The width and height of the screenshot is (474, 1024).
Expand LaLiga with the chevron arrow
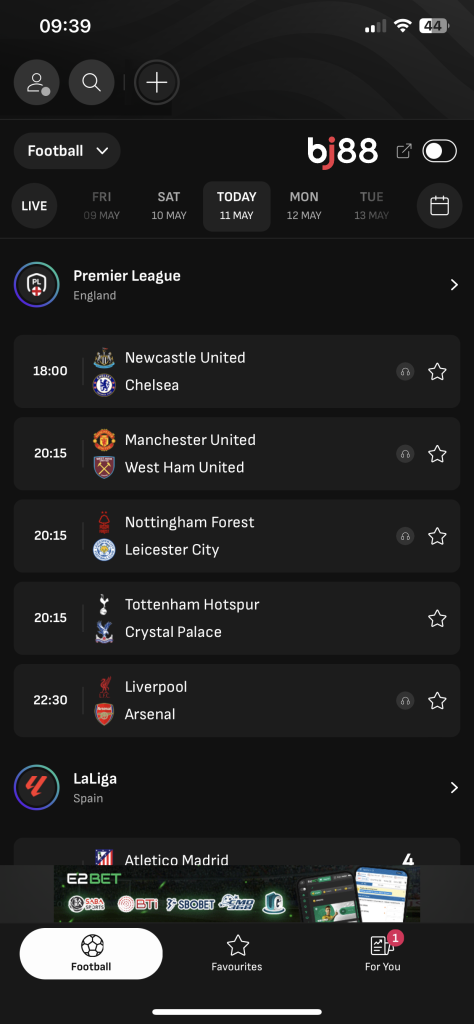pos(454,788)
